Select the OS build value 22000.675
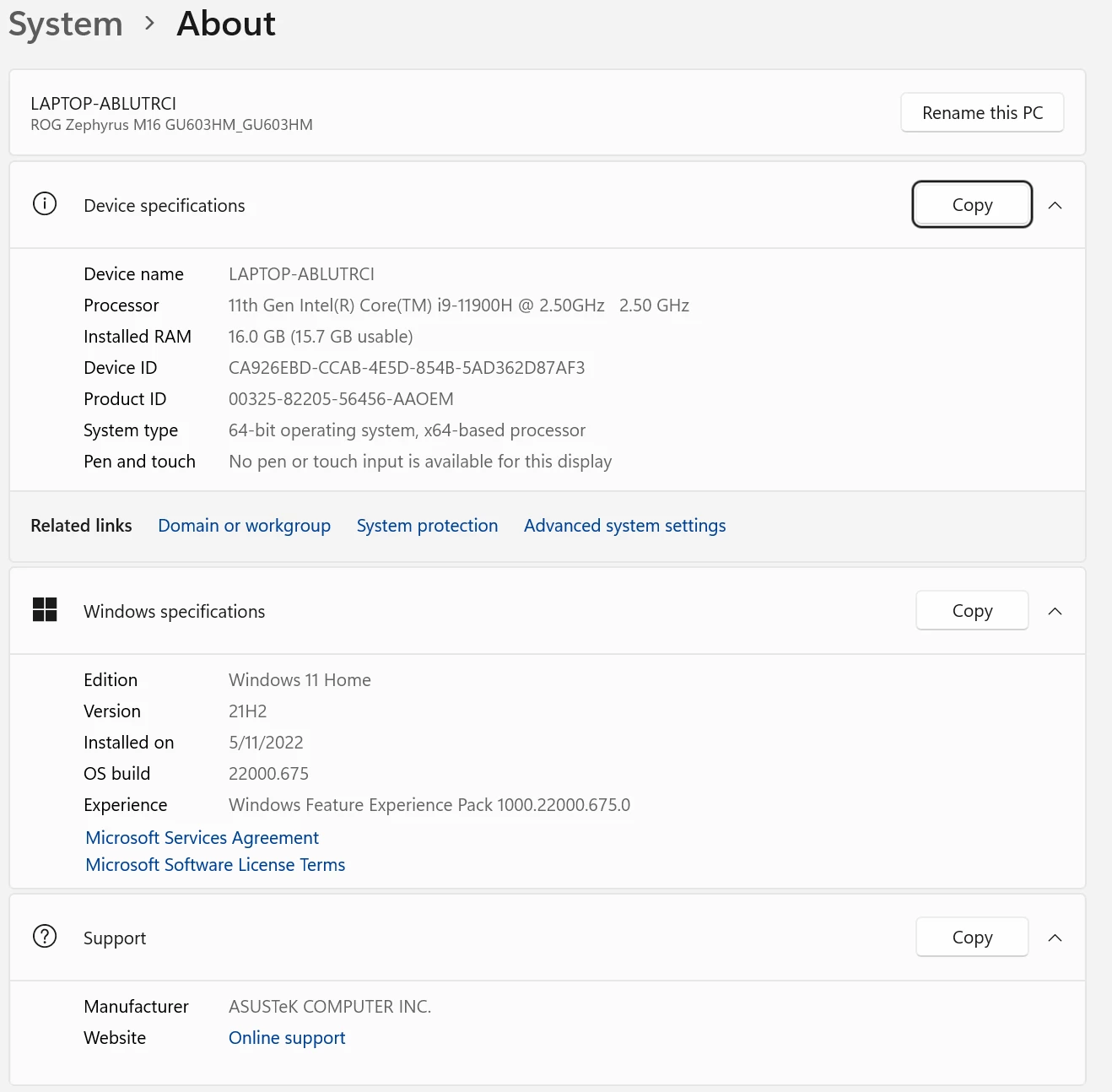 pos(268,774)
